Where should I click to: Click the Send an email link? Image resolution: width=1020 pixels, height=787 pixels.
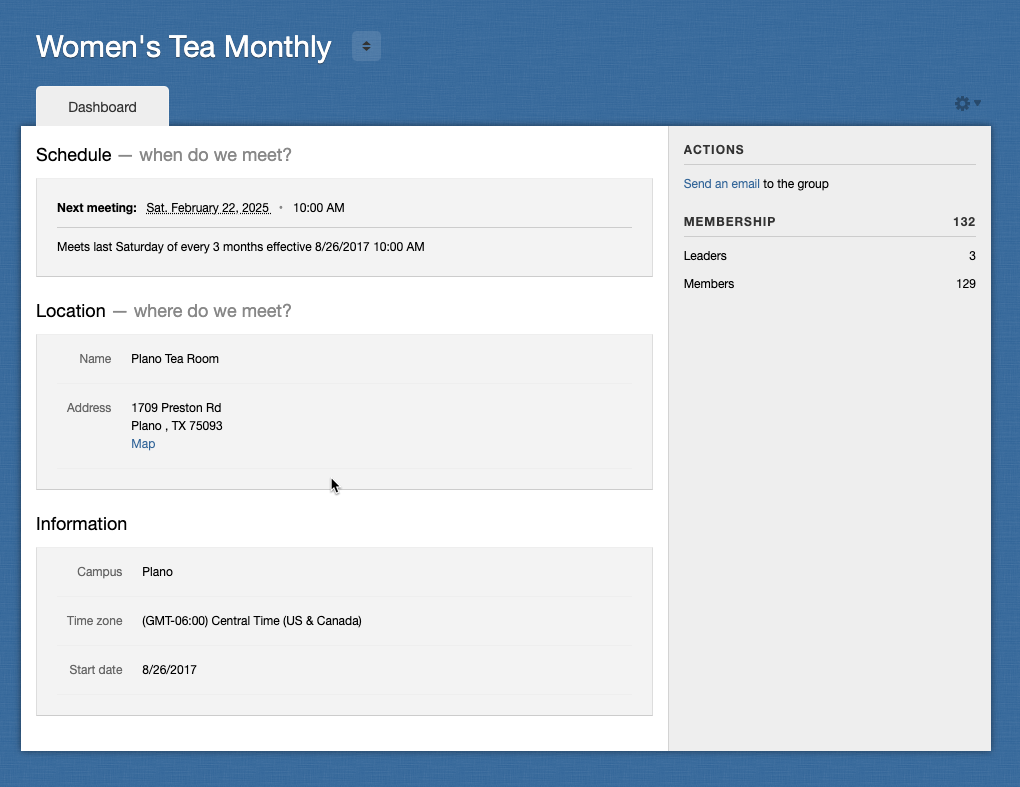pyautogui.click(x=721, y=184)
